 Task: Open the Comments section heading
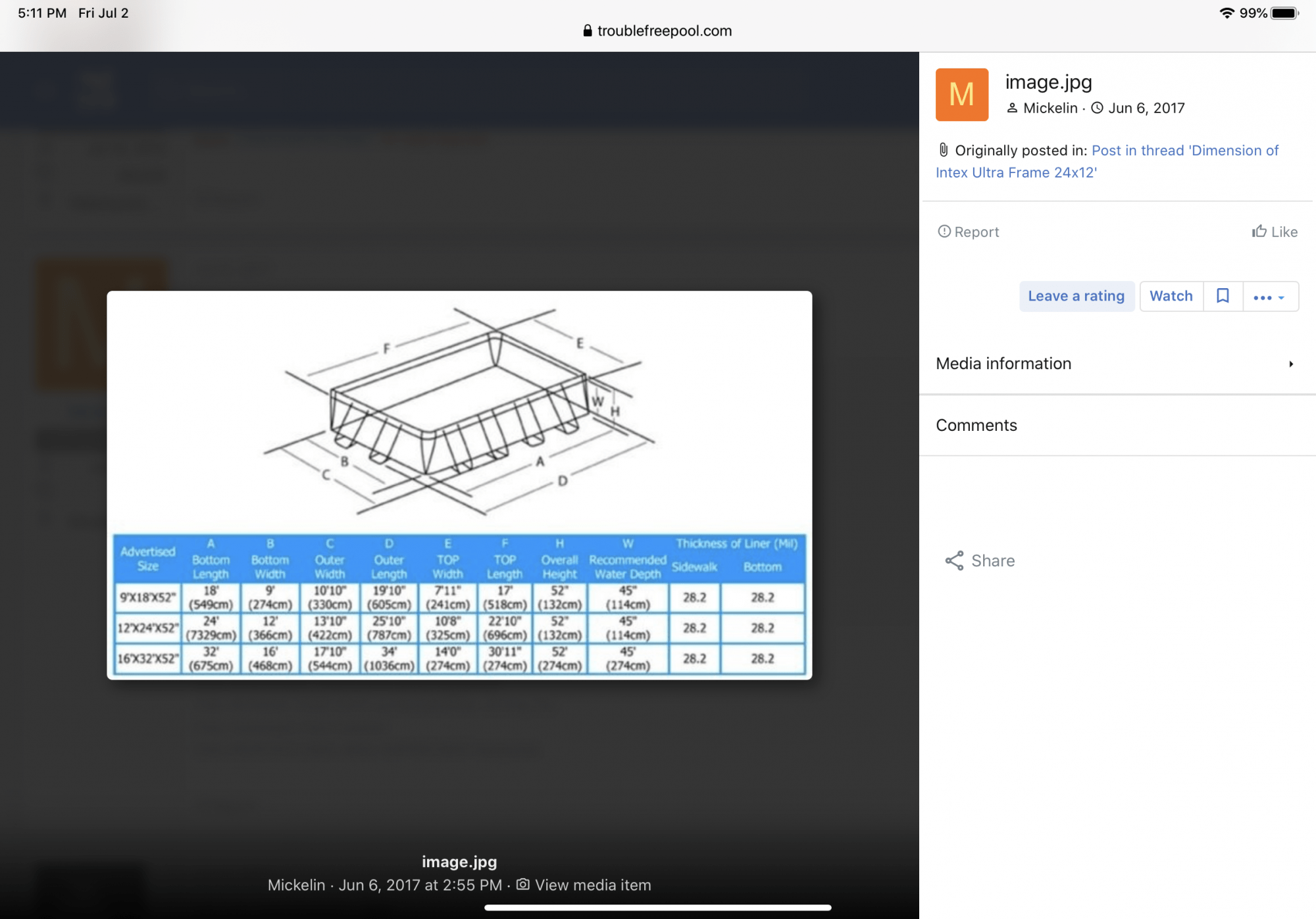[x=976, y=426]
